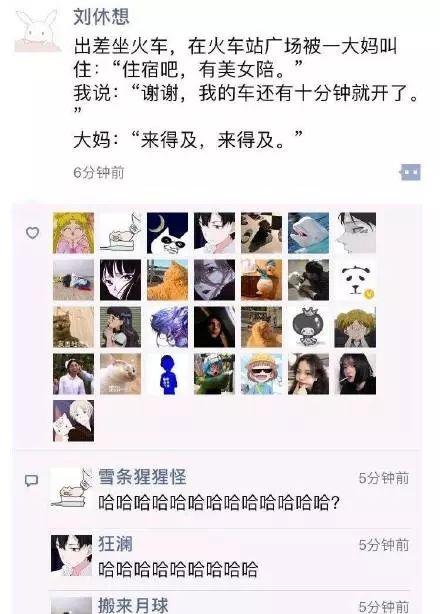Tap the crescent moon panda avatar

pyautogui.click(x=167, y=233)
